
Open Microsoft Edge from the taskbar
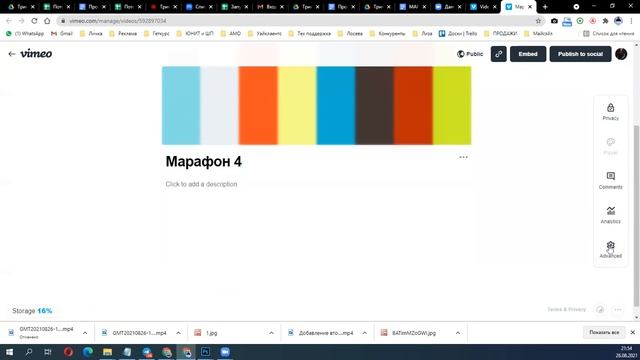tap(88, 352)
